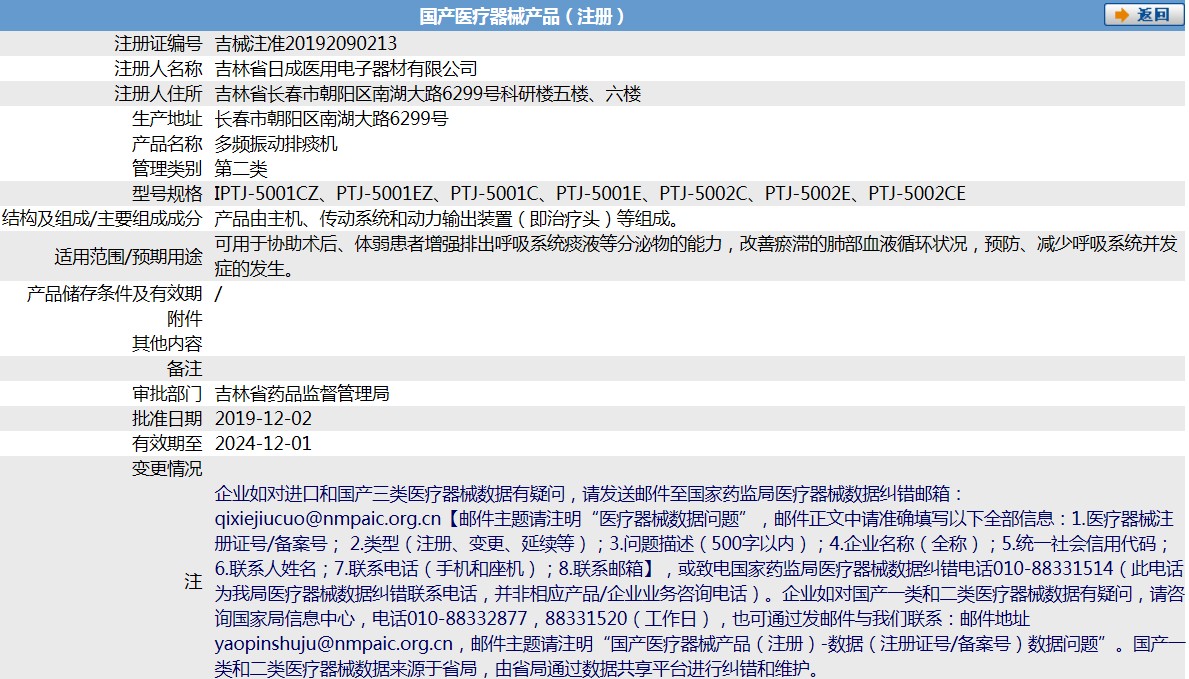Select phone number 010-88331514 in the note
The image size is (1189, 679).
tap(1053, 569)
